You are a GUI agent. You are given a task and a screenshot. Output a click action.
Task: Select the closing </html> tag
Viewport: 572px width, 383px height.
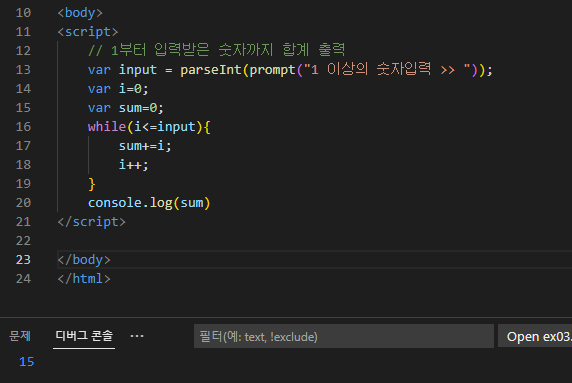click(84, 279)
